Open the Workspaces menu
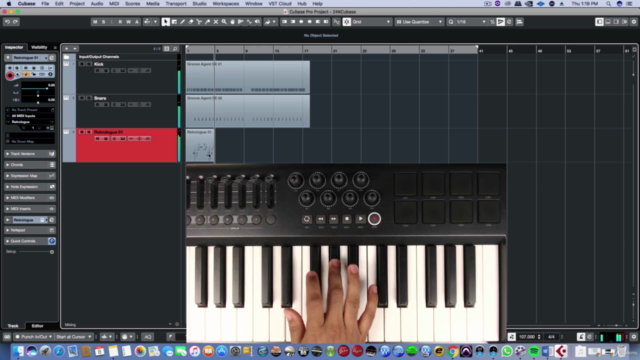The width and height of the screenshot is (640, 360). tap(226, 4)
